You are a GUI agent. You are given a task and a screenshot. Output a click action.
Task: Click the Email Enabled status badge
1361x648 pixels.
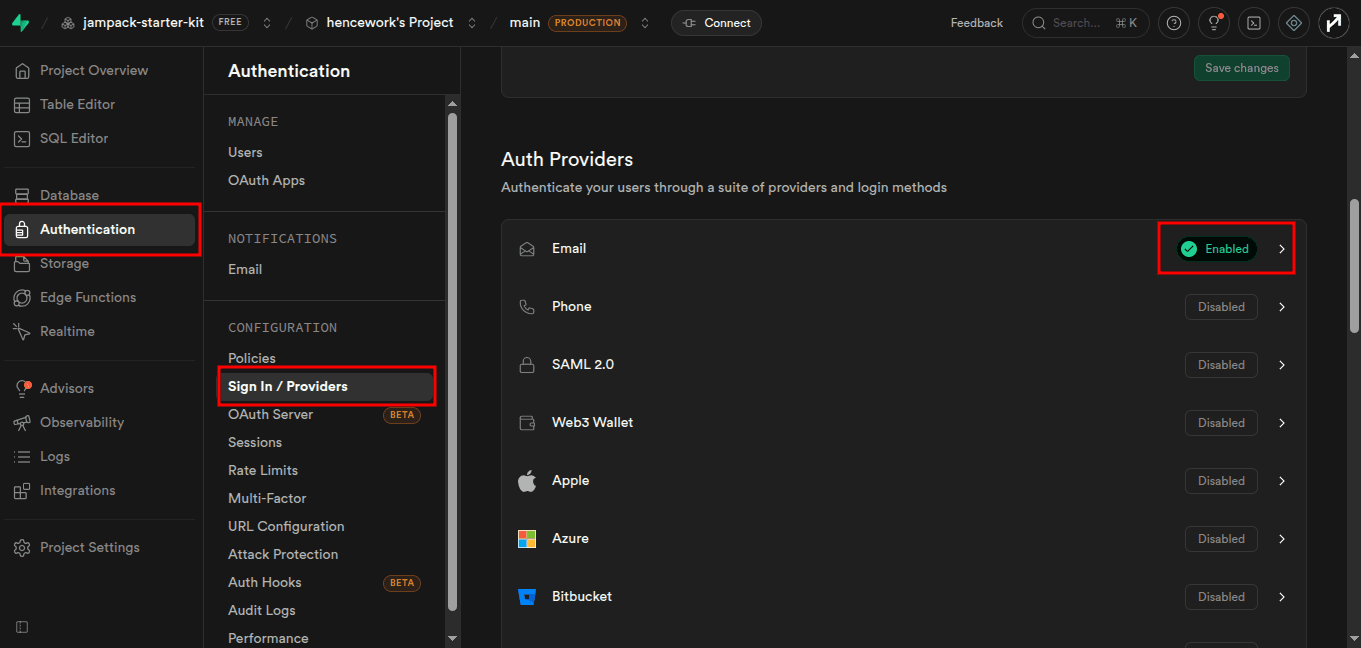pyautogui.click(x=1217, y=249)
